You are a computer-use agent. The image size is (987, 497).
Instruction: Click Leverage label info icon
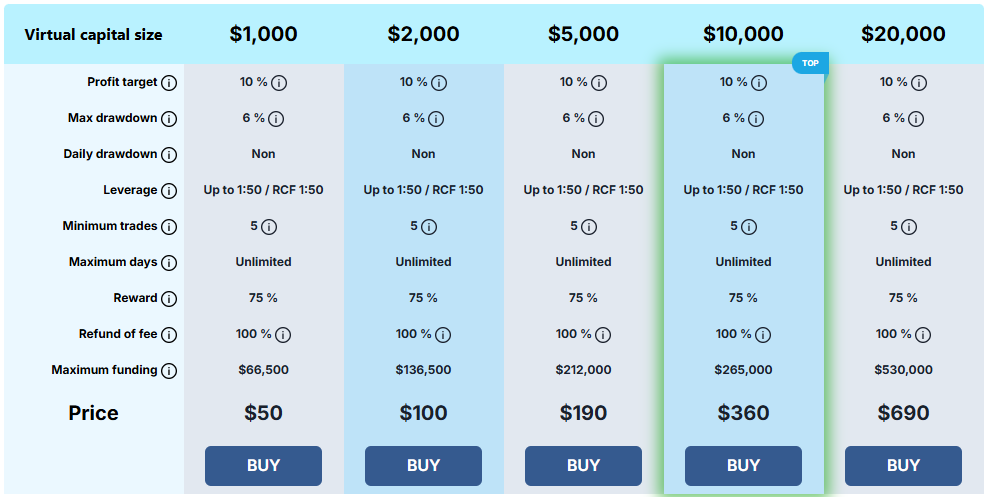(169, 191)
